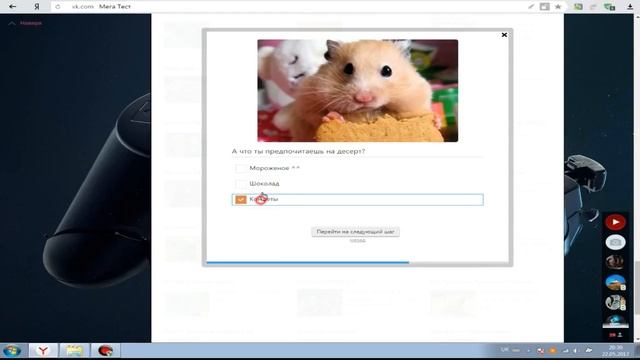
Task: Click Наверх link at top left
Action: [31, 23]
